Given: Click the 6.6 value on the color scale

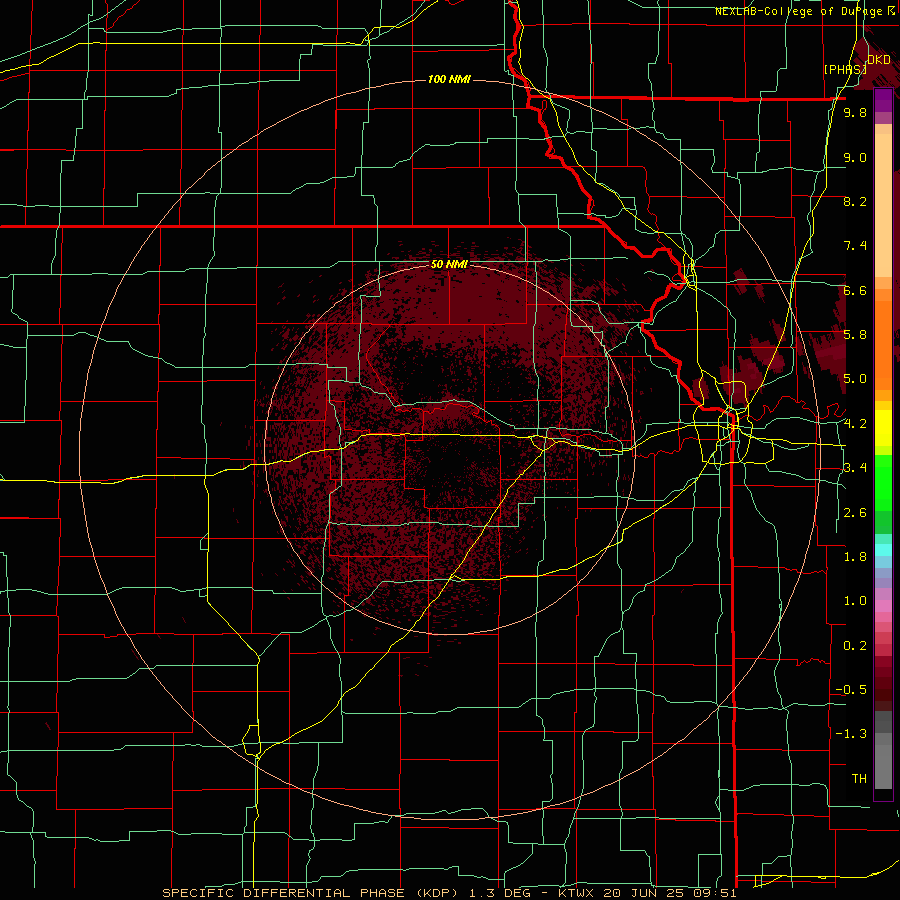Looking at the screenshot, I should point(855,290).
